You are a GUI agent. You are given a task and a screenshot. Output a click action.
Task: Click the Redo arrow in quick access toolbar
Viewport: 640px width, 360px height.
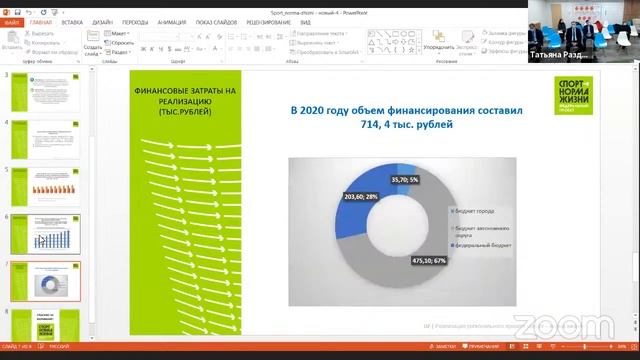click(x=43, y=13)
